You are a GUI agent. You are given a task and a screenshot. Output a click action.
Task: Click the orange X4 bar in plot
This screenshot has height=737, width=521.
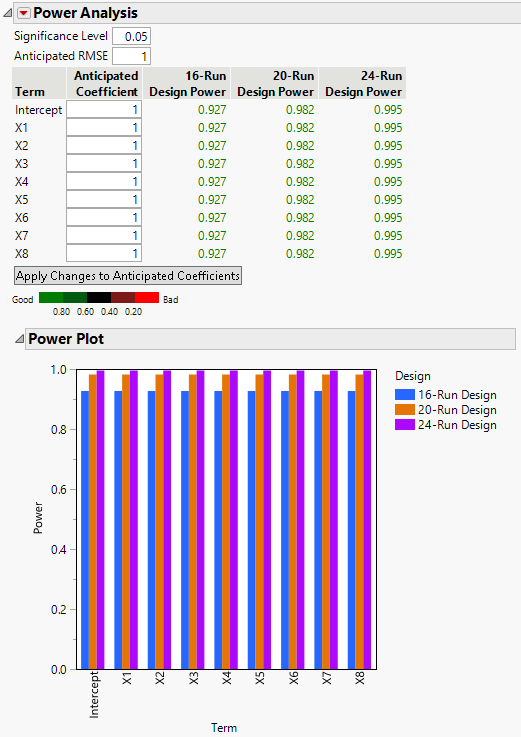coord(226,522)
